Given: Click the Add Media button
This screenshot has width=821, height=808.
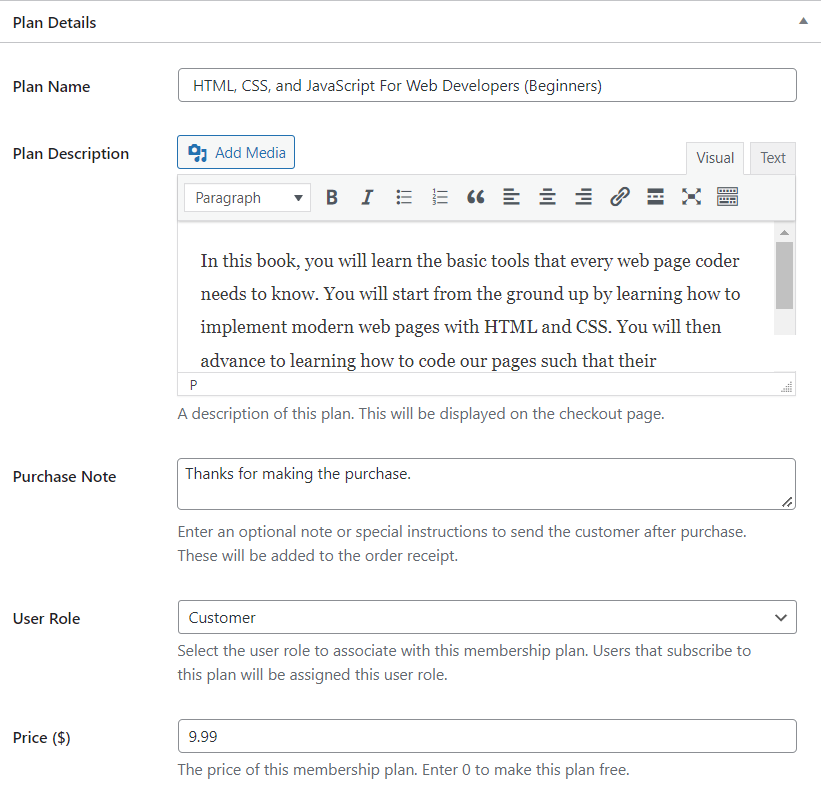Looking at the screenshot, I should [236, 152].
